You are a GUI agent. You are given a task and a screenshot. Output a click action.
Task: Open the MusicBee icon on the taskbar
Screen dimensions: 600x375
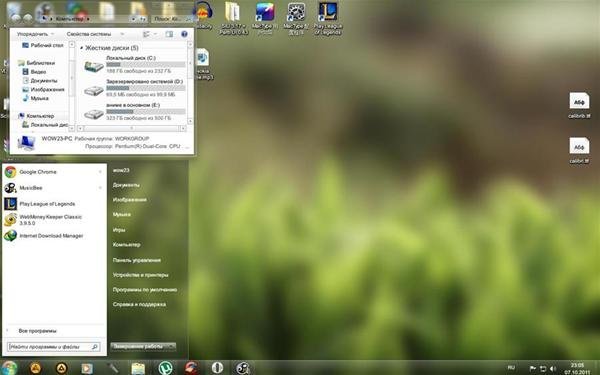[x=243, y=368]
